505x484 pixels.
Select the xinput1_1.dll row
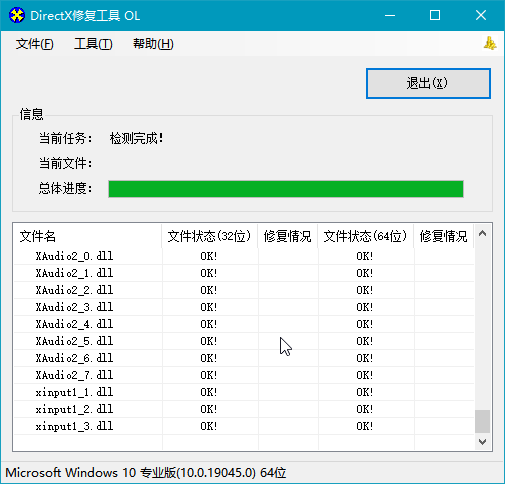point(244,392)
